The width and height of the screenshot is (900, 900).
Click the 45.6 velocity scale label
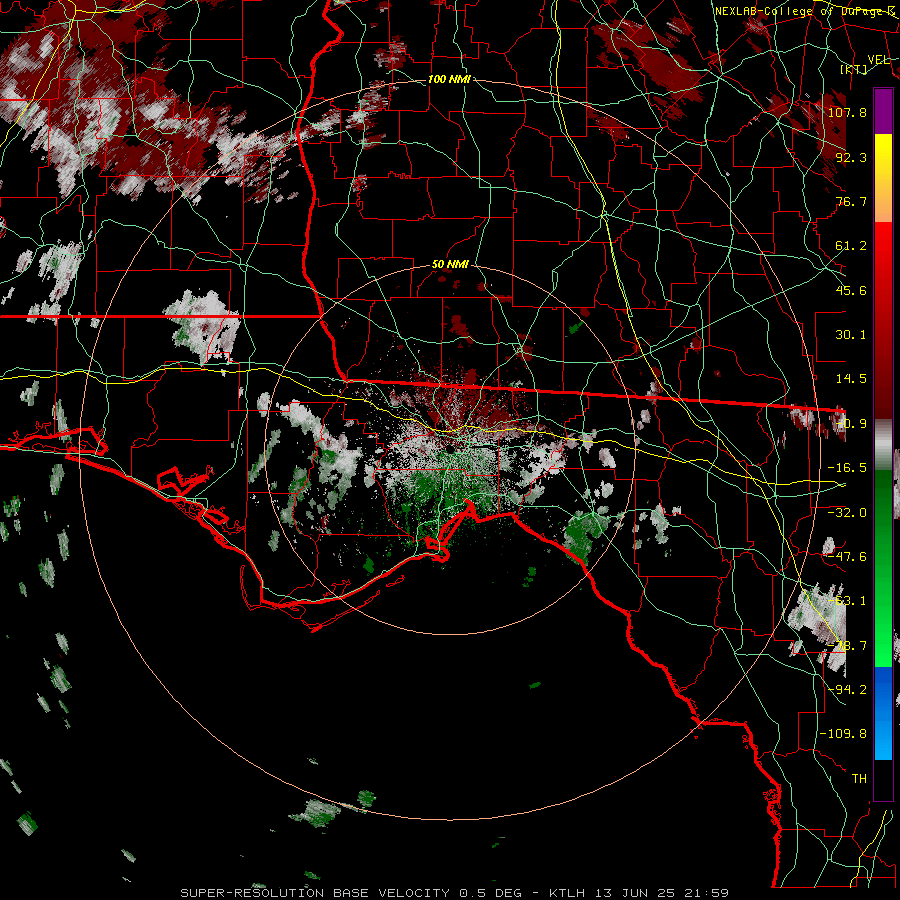coord(851,290)
